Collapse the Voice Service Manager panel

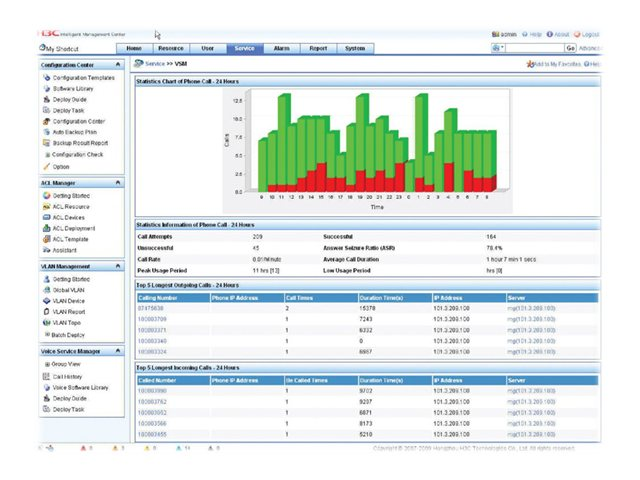point(119,352)
